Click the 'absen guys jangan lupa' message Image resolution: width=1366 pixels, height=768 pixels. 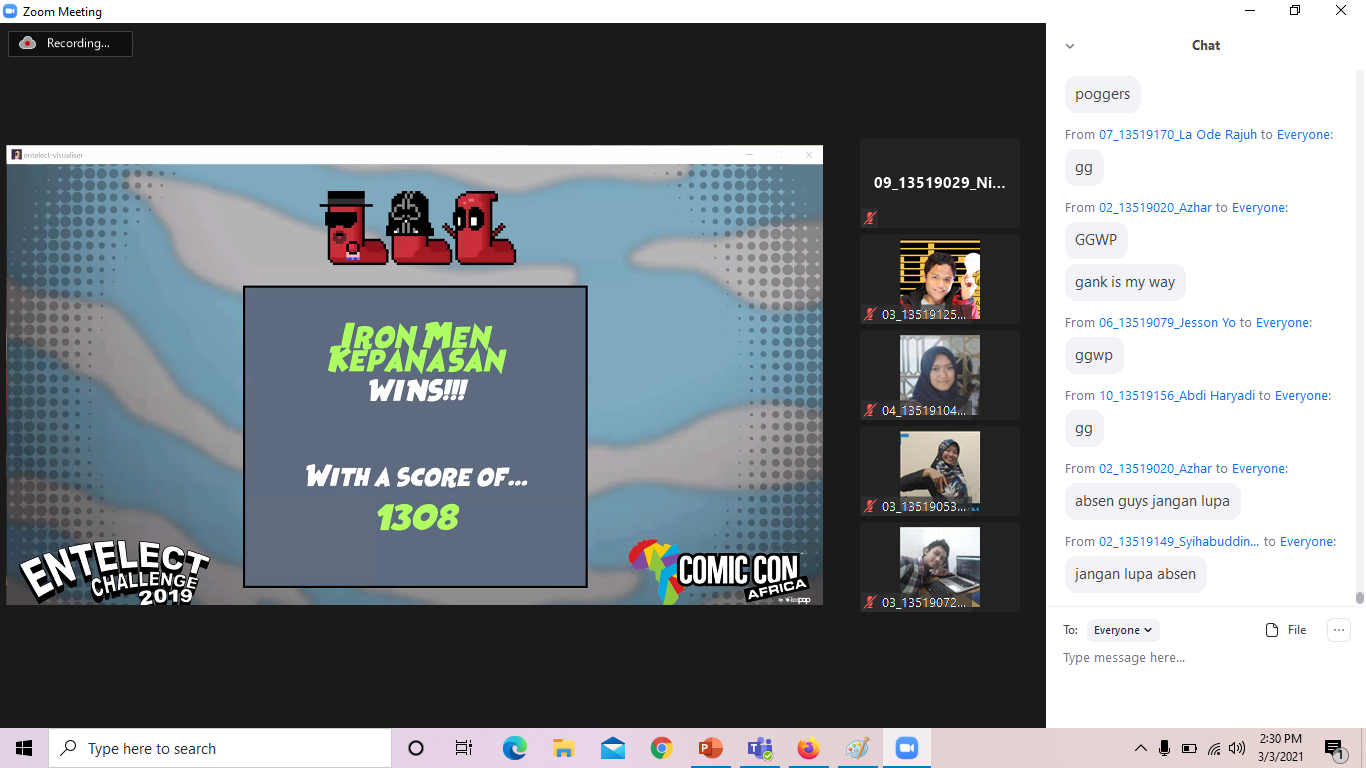(x=1152, y=501)
